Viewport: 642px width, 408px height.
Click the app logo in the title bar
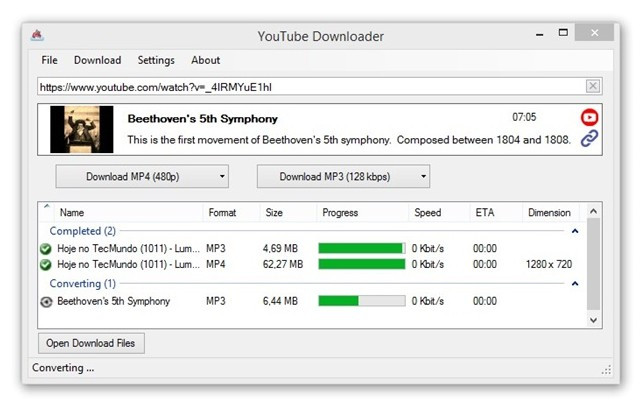[x=37, y=36]
